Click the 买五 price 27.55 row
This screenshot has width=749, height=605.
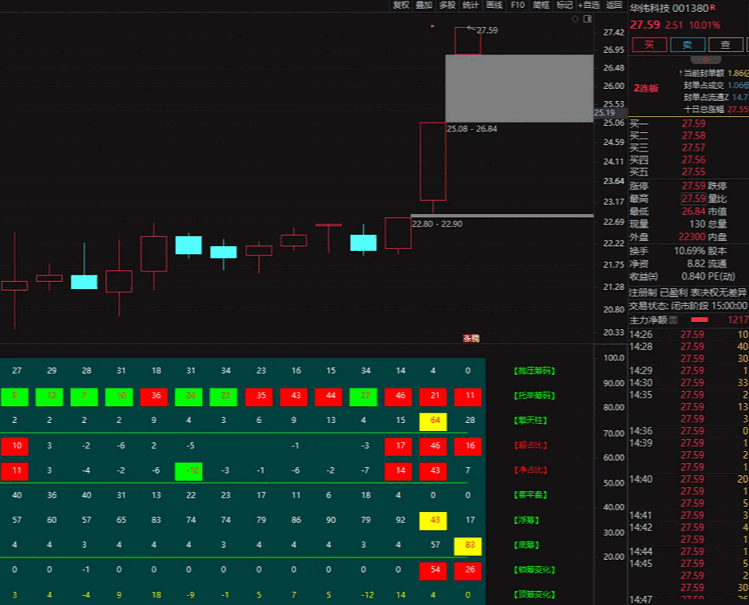pos(688,172)
